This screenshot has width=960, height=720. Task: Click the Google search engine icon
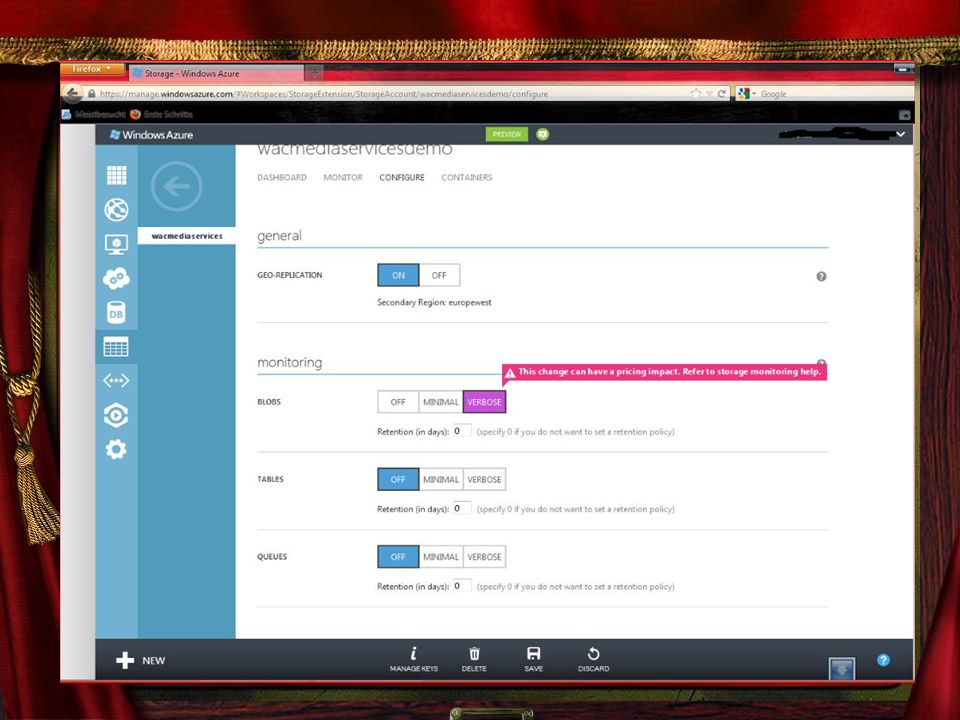(744, 94)
